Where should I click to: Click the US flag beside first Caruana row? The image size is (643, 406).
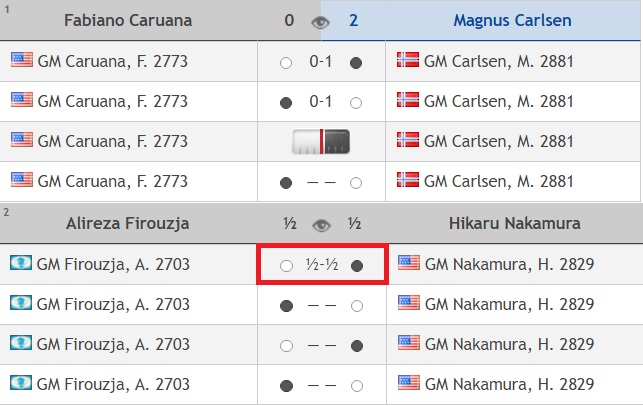pyautogui.click(x=22, y=60)
